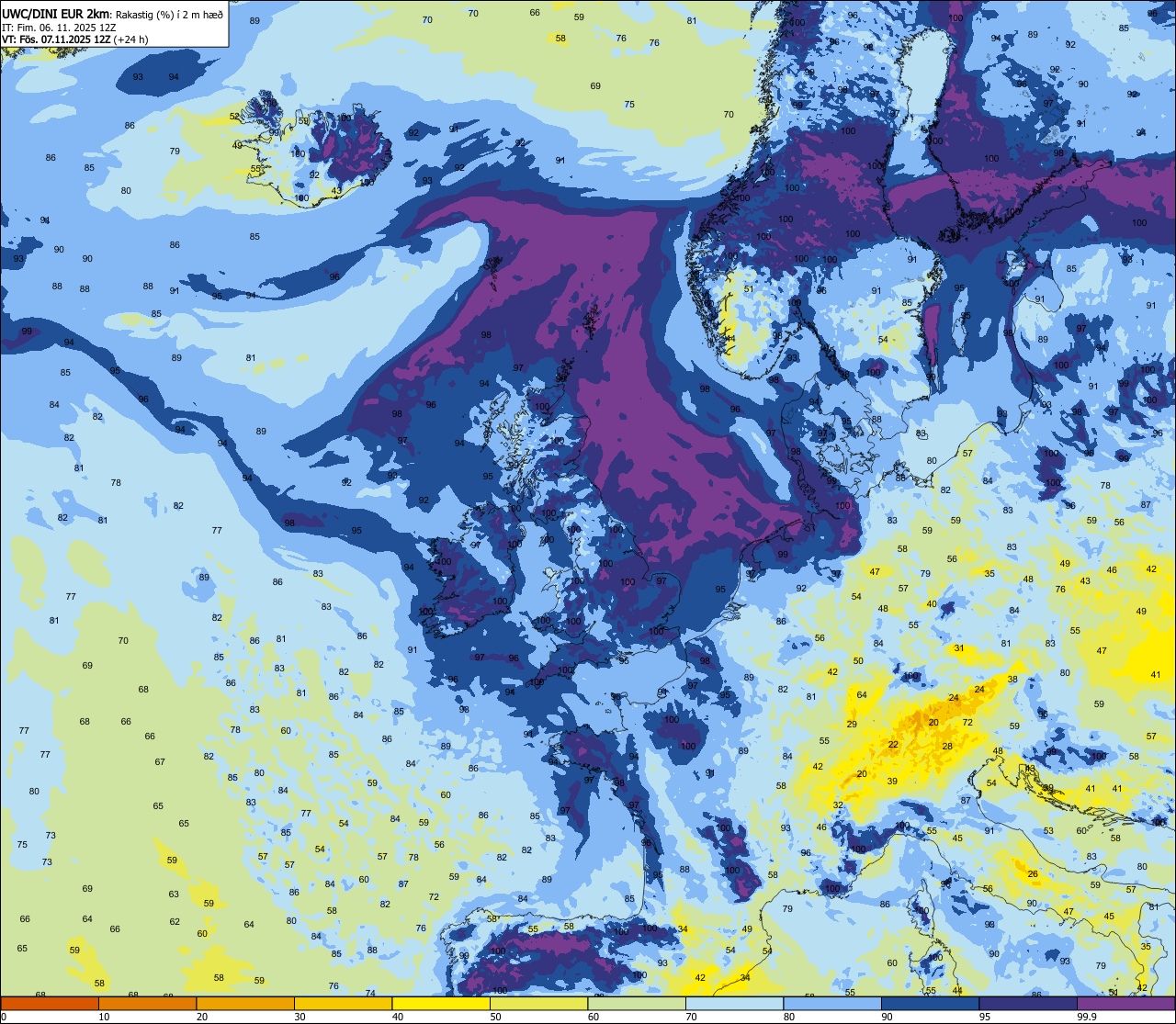The width and height of the screenshot is (1176, 1024).
Task: Click the humidity value '31' on the map
Action: (x=959, y=648)
